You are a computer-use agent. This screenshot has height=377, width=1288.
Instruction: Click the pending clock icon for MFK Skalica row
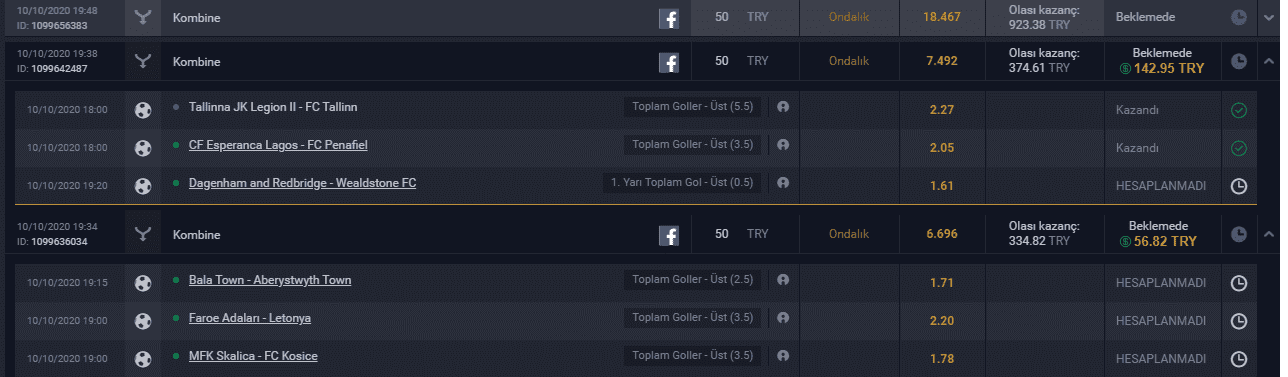[1239, 358]
